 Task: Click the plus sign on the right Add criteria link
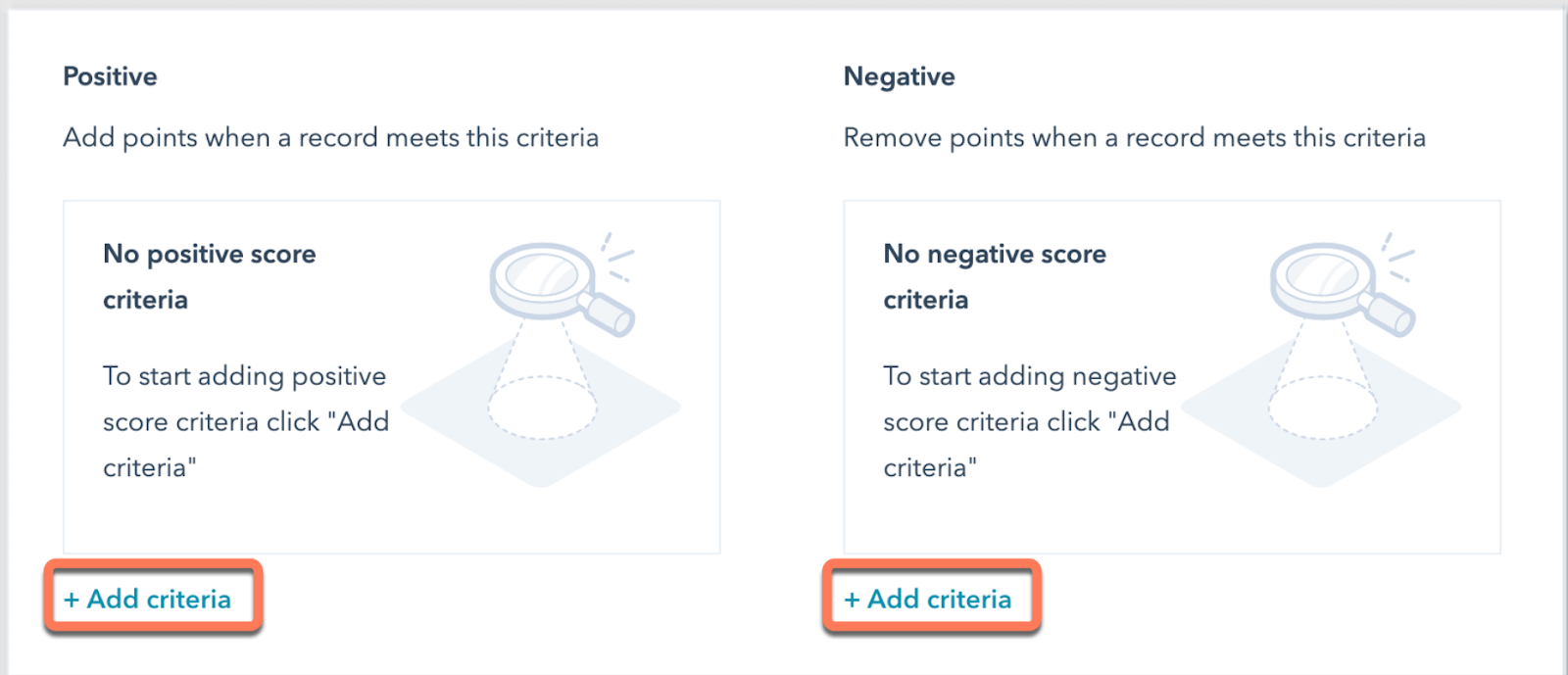click(x=854, y=599)
